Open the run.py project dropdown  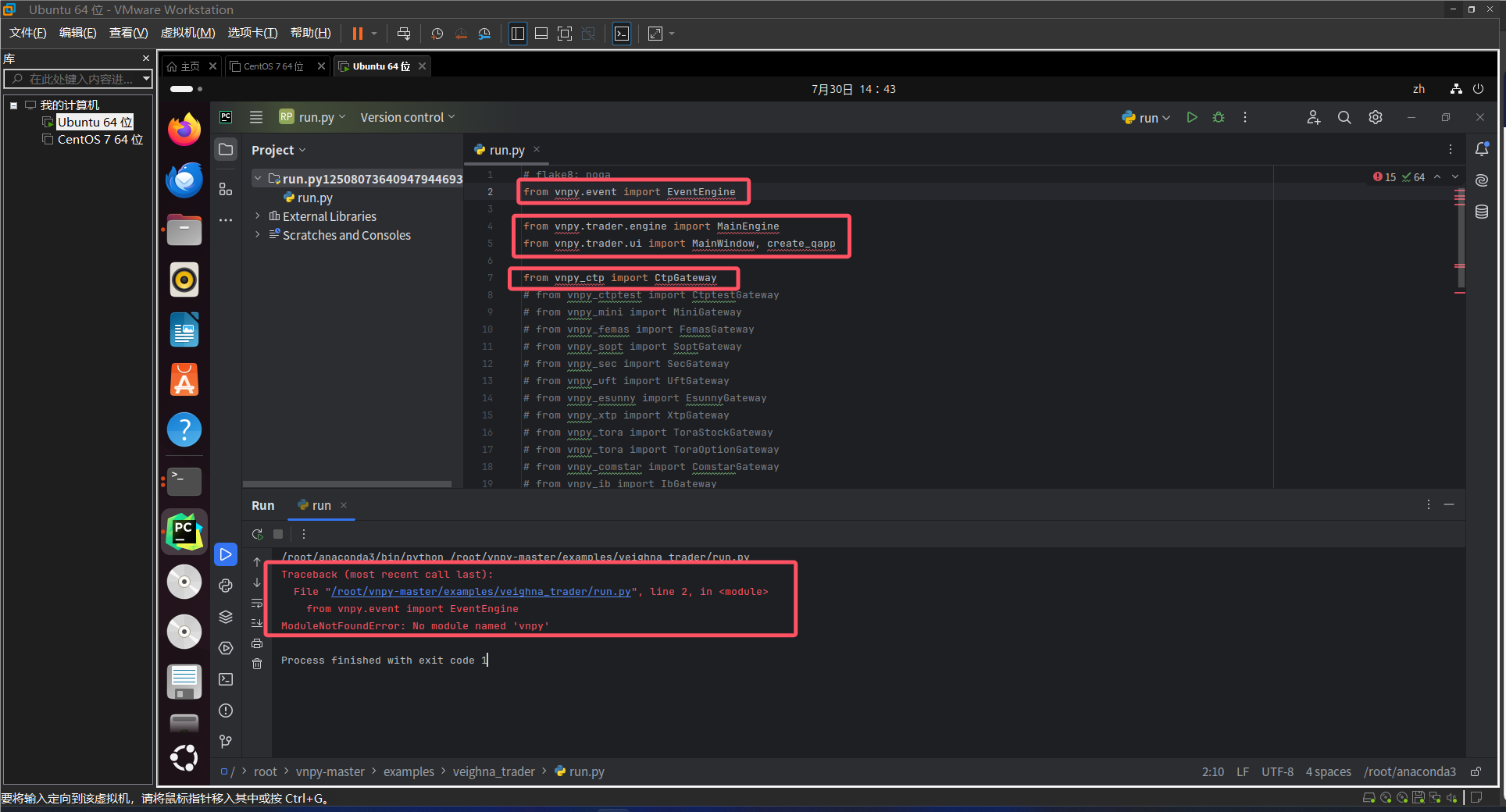point(312,117)
